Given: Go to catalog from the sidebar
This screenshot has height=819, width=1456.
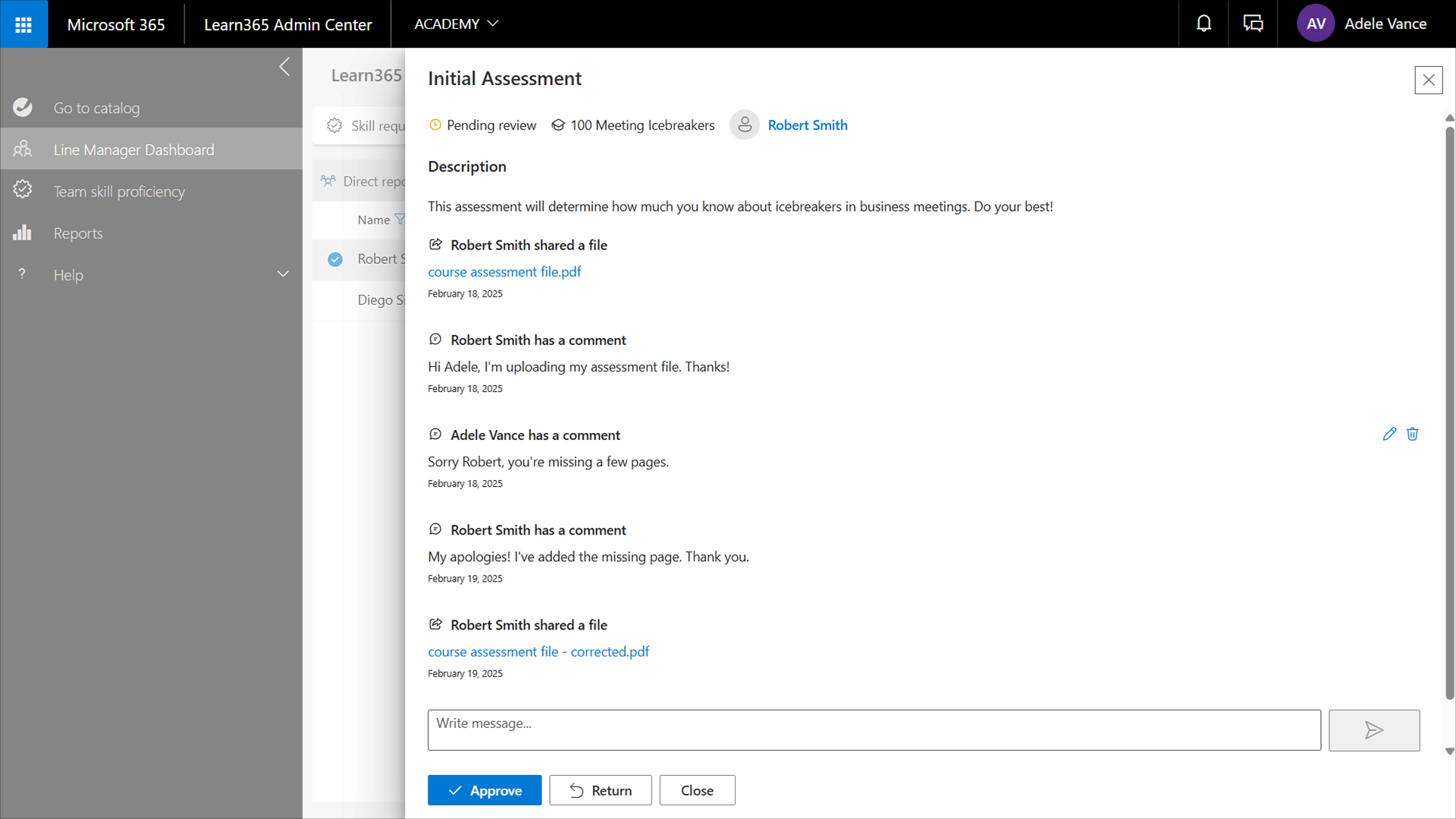Looking at the screenshot, I should [96, 108].
